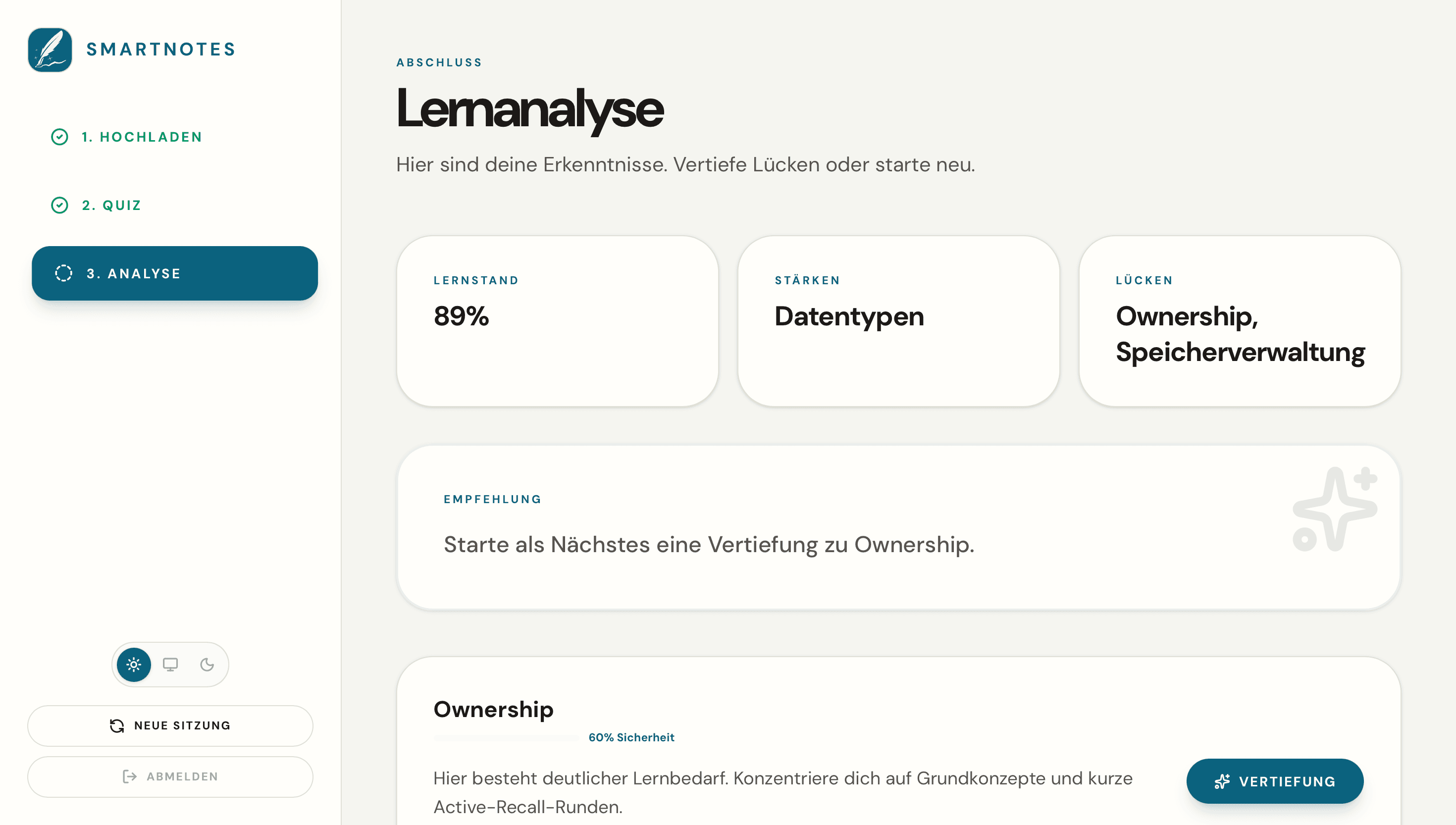Start a new session via Neue Sitzung
The image size is (1456, 825).
coord(170,726)
